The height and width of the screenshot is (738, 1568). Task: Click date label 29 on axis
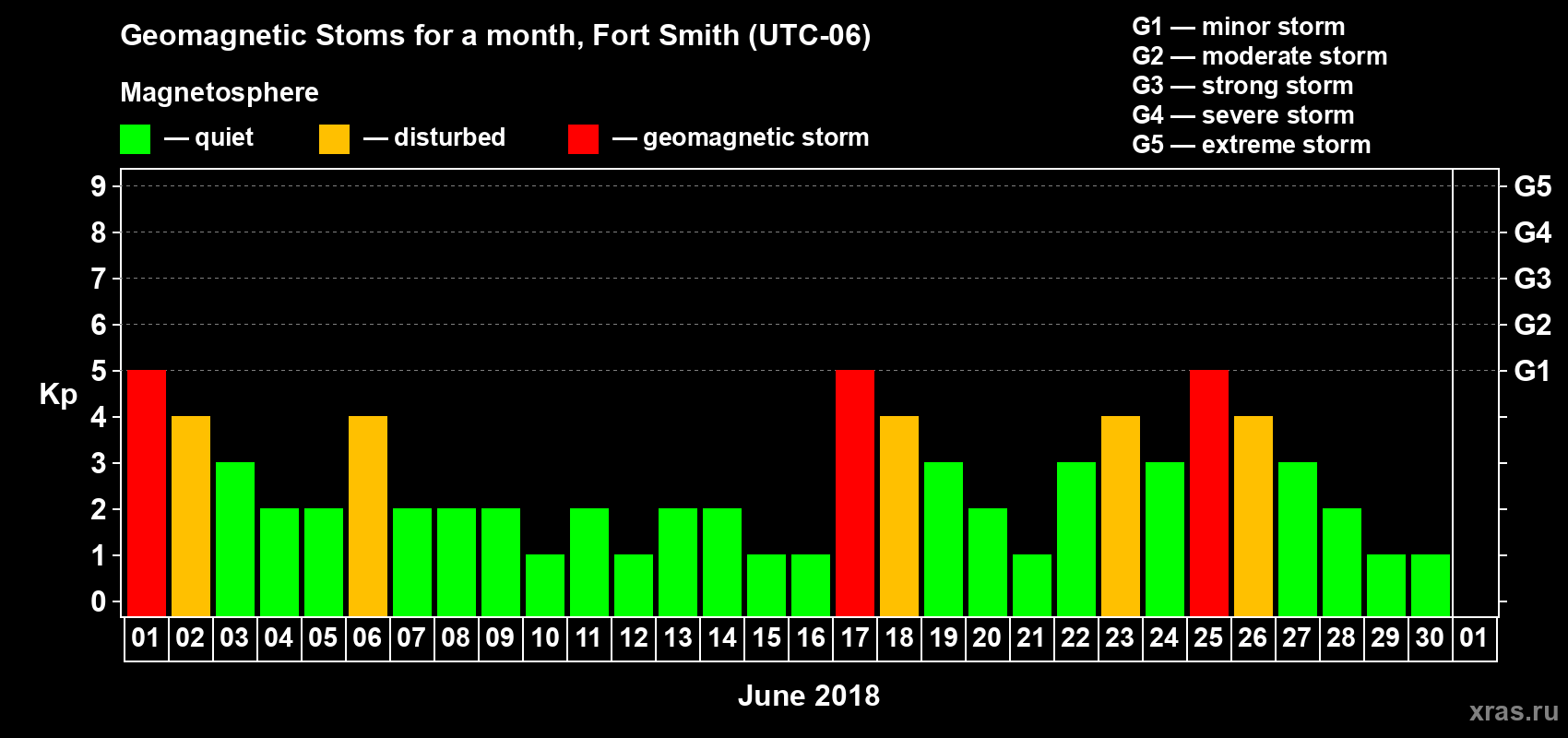pyautogui.click(x=1385, y=637)
